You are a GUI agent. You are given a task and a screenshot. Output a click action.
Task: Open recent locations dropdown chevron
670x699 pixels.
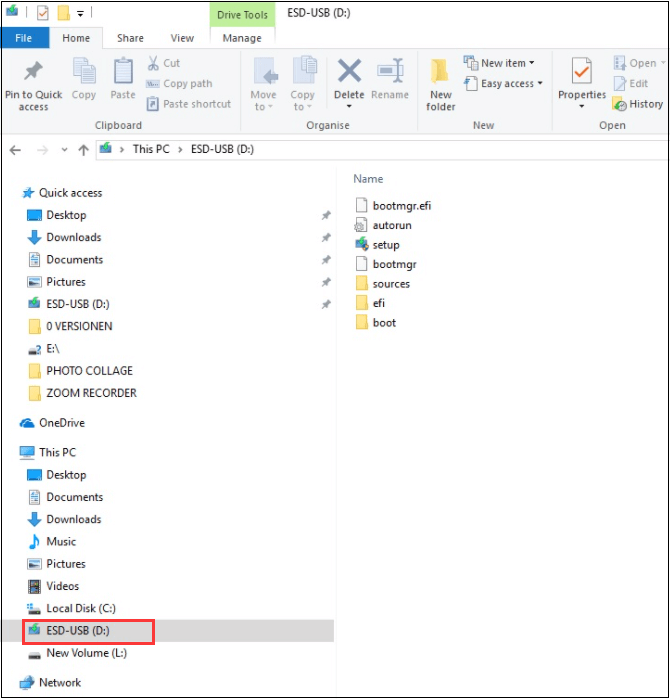pyautogui.click(x=65, y=150)
